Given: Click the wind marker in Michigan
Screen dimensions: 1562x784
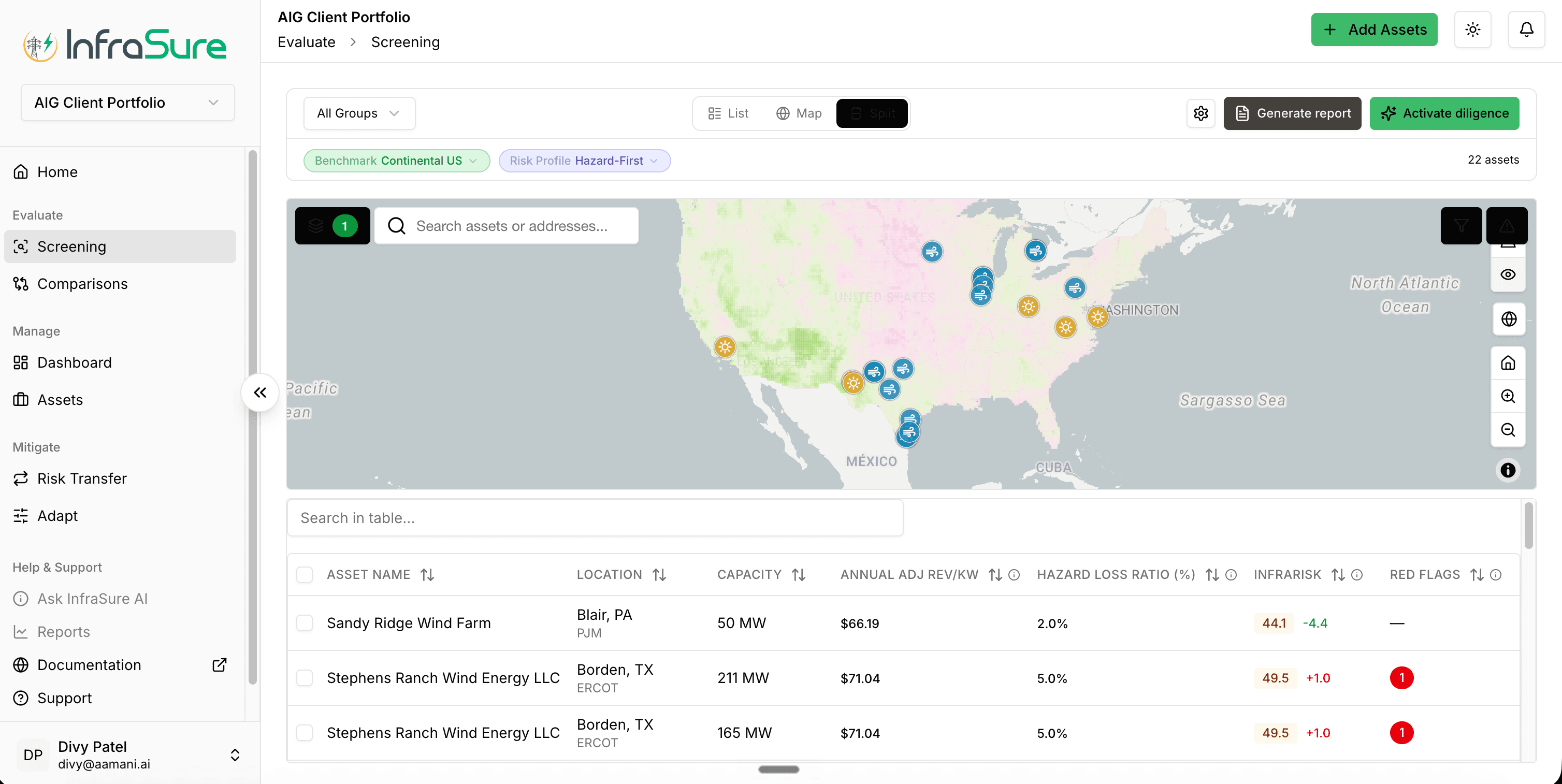Looking at the screenshot, I should pyautogui.click(x=1036, y=251).
